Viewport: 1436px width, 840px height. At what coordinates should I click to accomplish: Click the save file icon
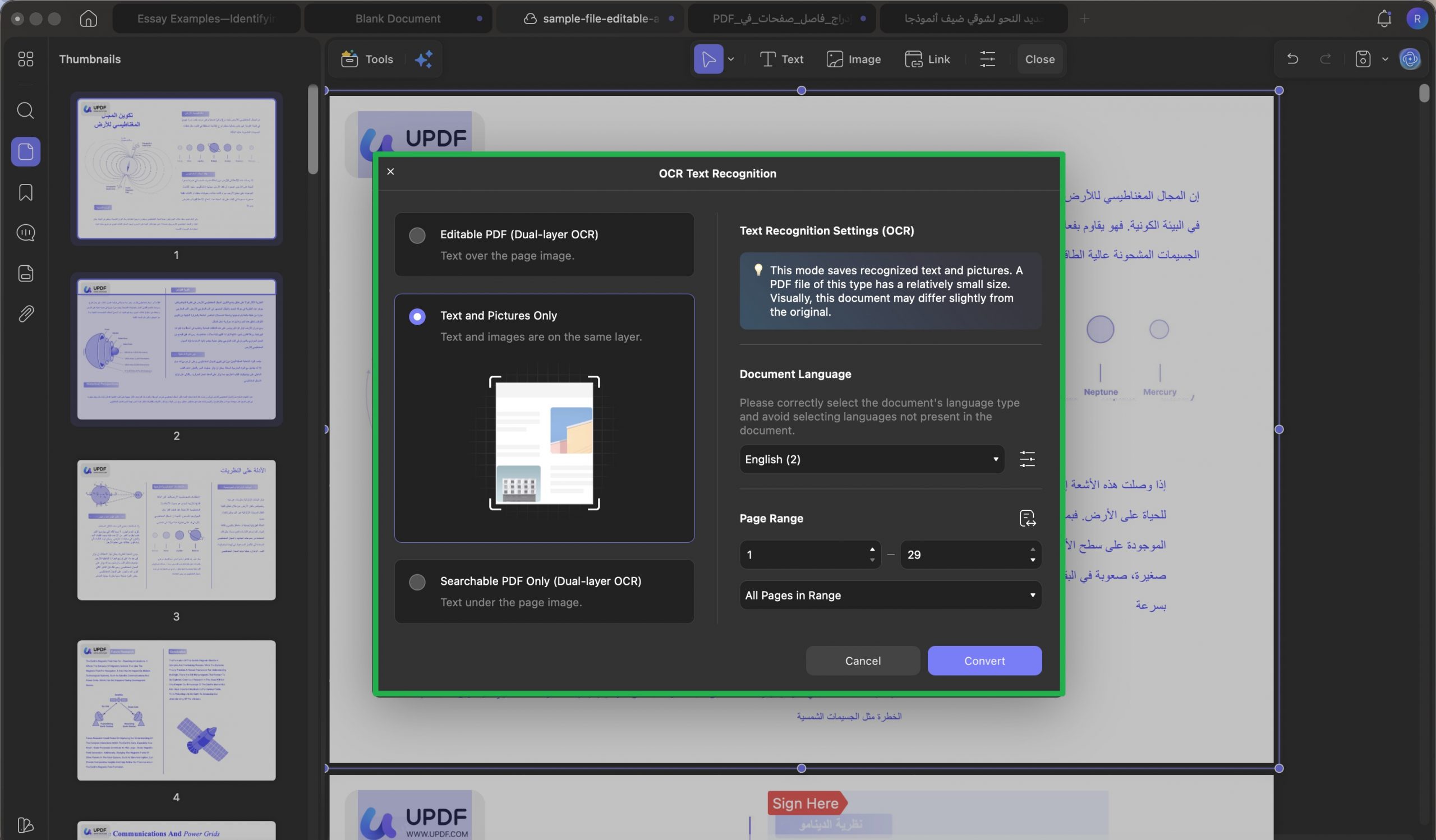pyautogui.click(x=1363, y=59)
